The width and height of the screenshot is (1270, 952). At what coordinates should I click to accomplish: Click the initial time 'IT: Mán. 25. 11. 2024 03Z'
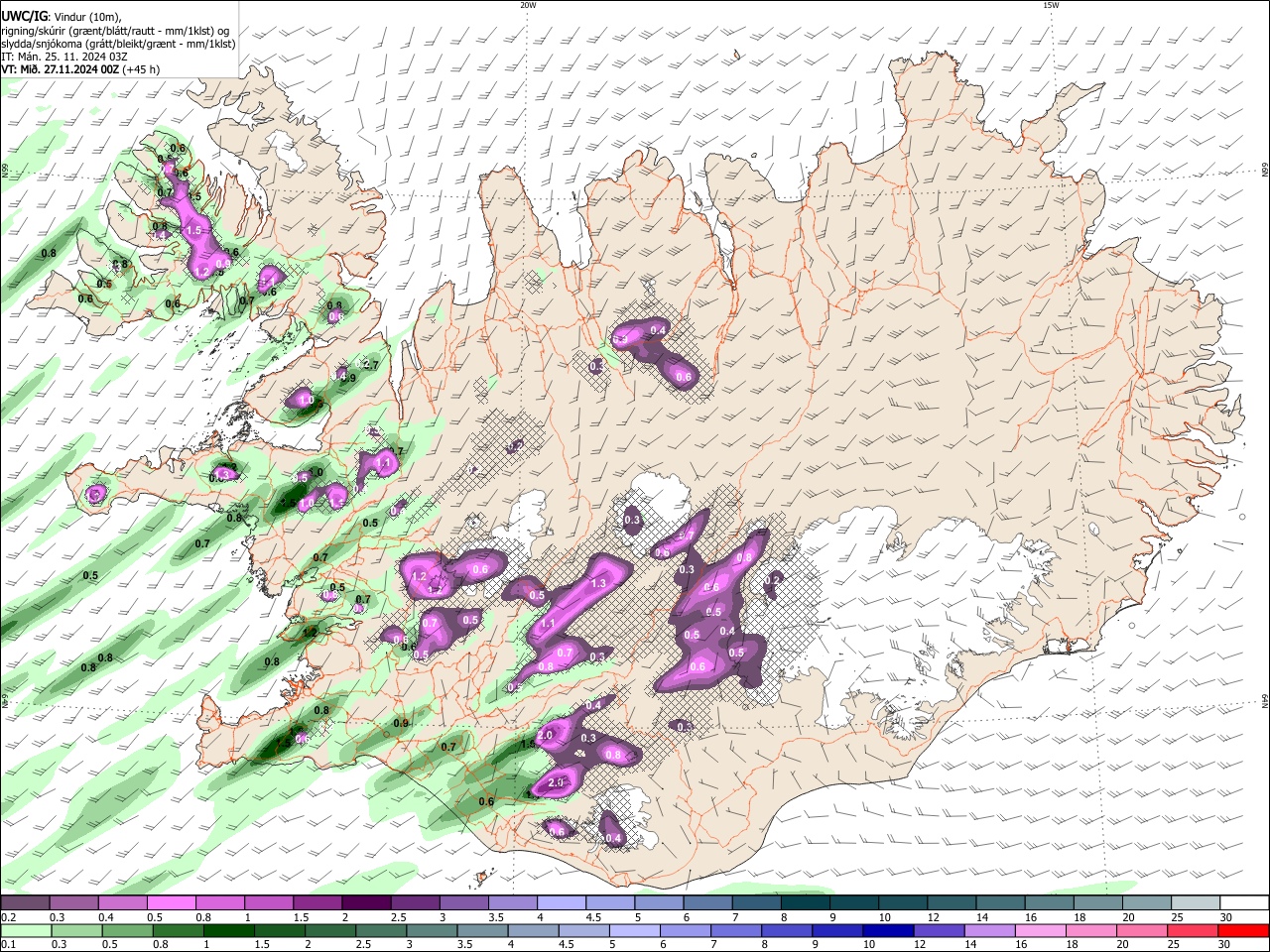[x=64, y=57]
